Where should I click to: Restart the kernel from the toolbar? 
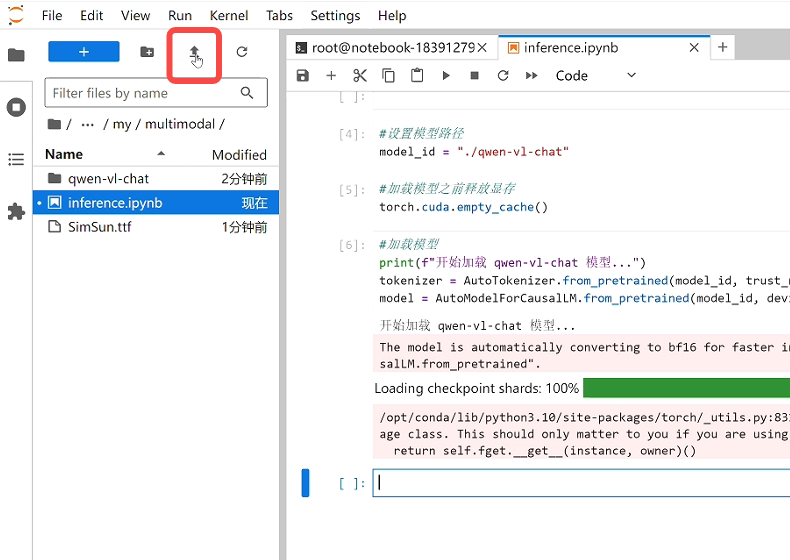(503, 76)
